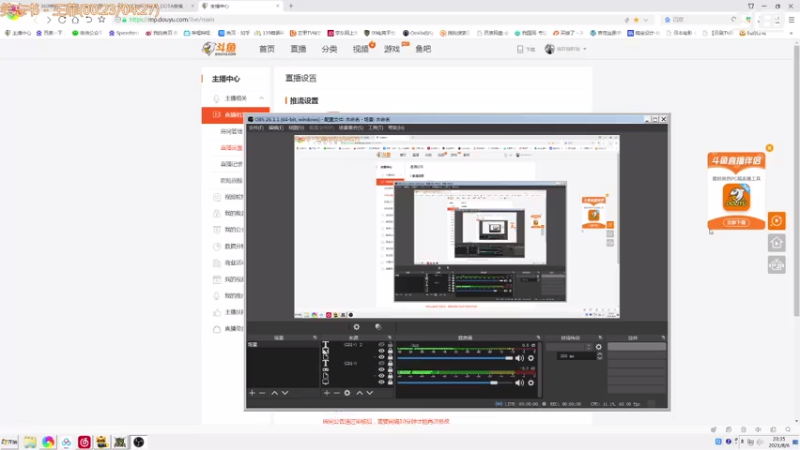Open settings gear of the lower mixer channel
Screen dimensions: 800x450
(x=531, y=383)
